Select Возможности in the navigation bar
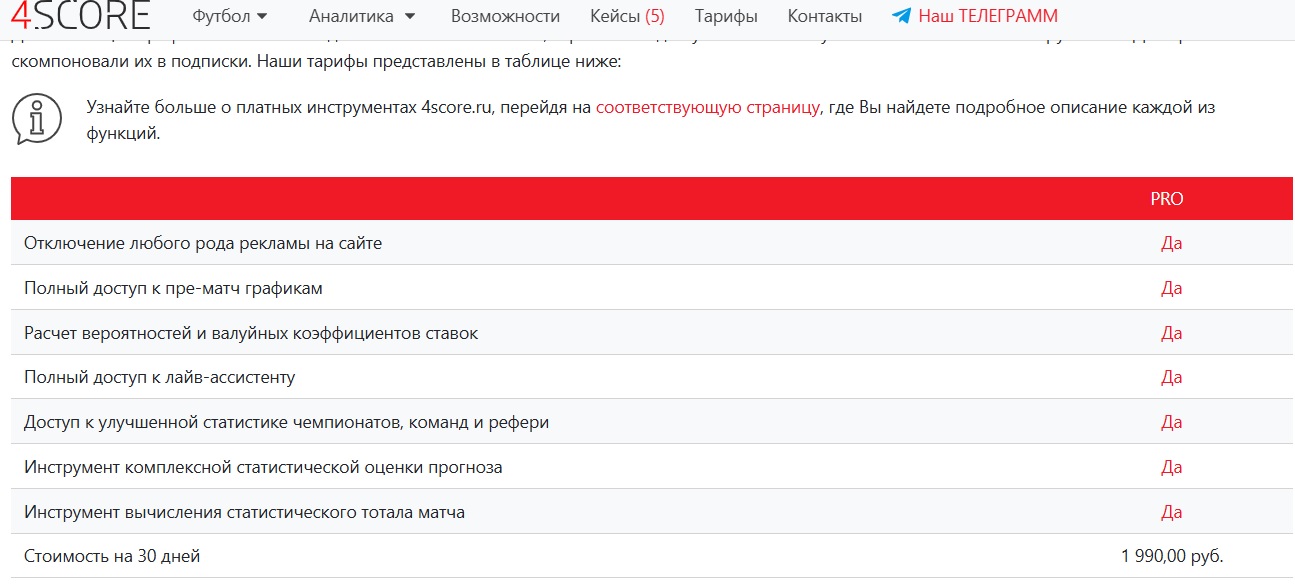This screenshot has height=585, width=1295. (x=506, y=16)
